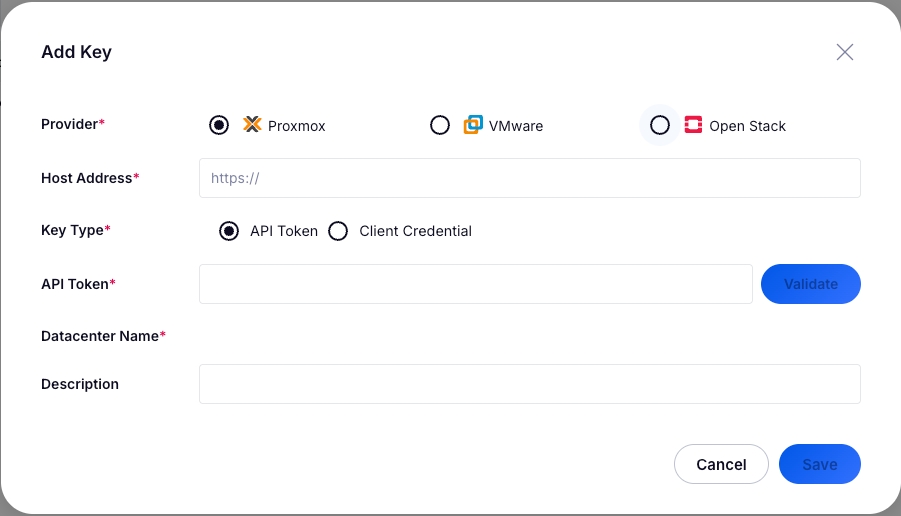This screenshot has height=516, width=901.
Task: Select API Token key type radio
Action: point(229,231)
